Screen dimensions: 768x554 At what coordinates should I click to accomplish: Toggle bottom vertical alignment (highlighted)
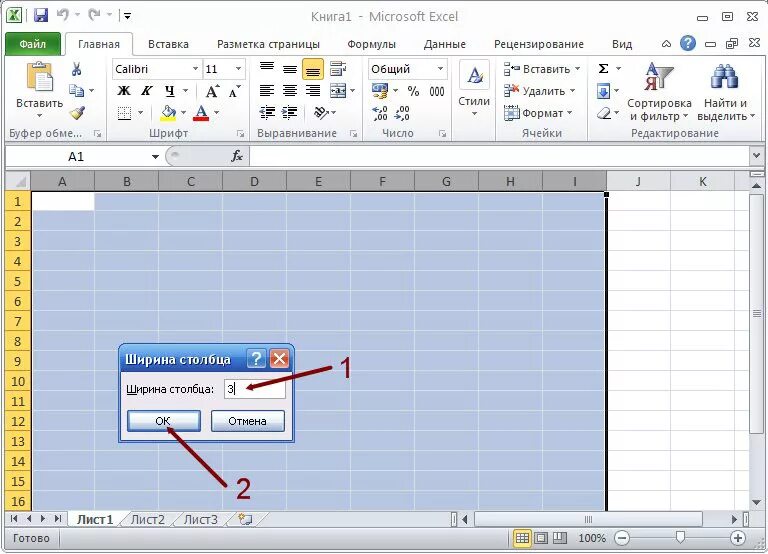point(312,69)
